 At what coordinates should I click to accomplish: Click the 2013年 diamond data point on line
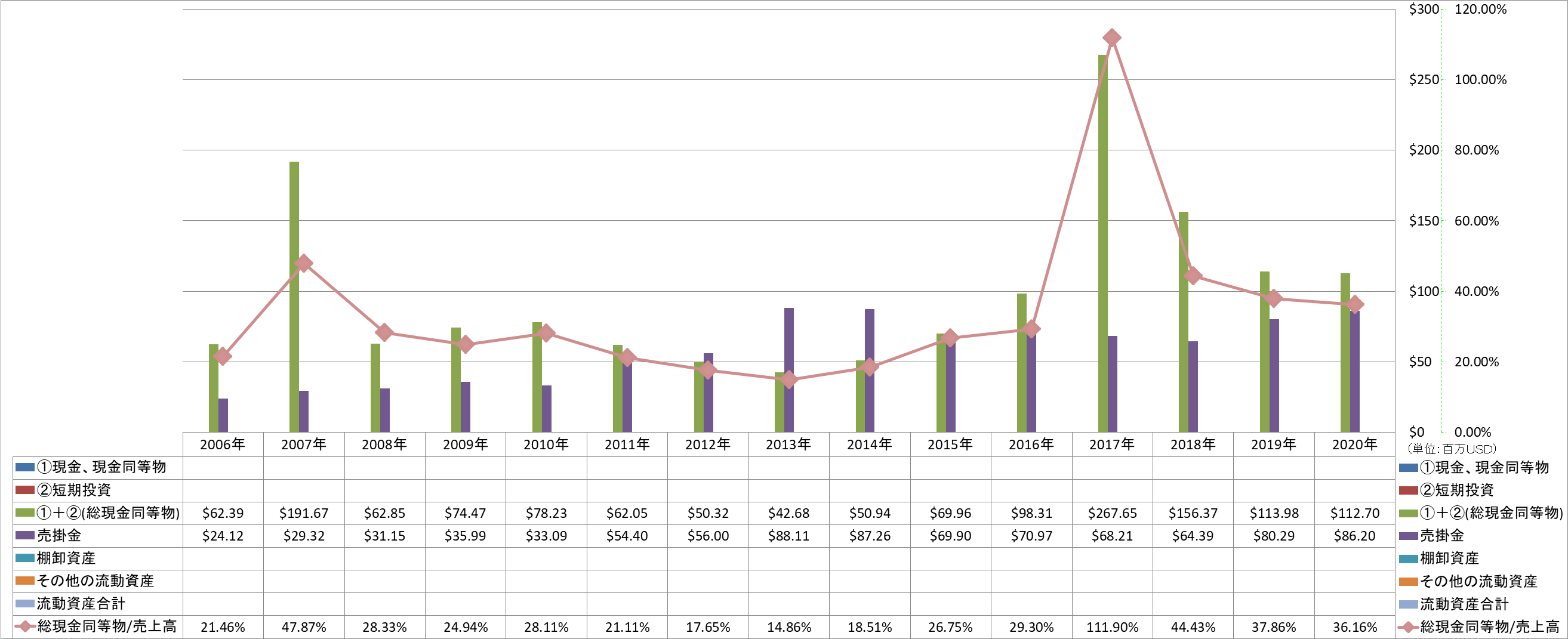[788, 379]
